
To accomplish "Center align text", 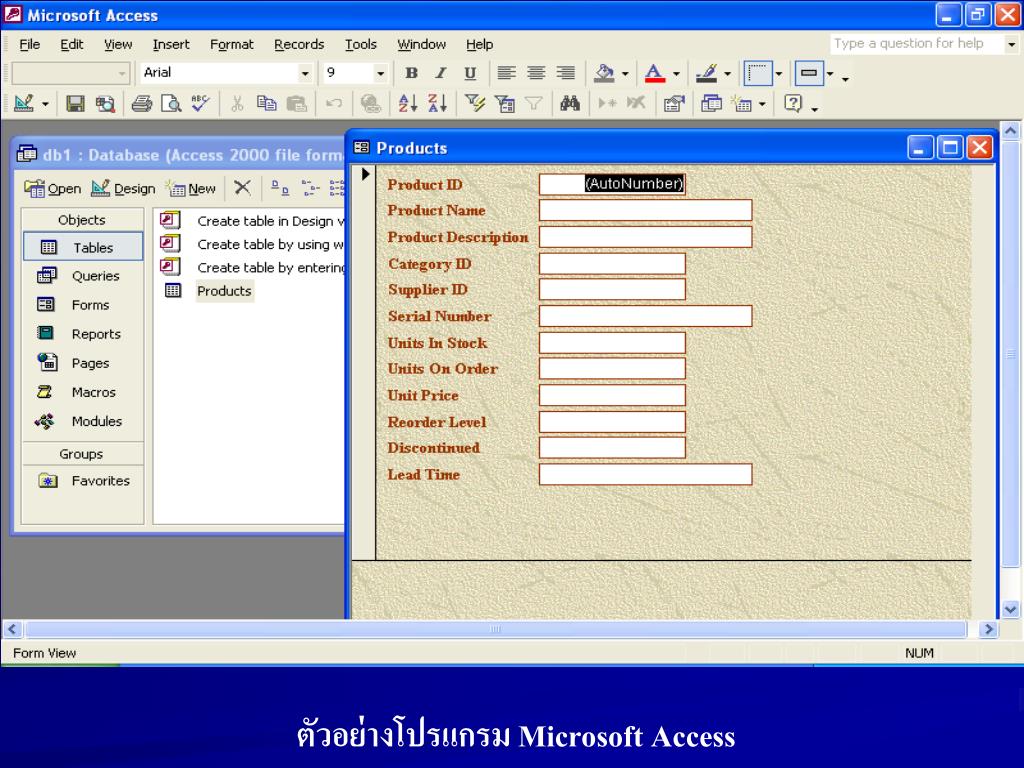I will [x=536, y=73].
